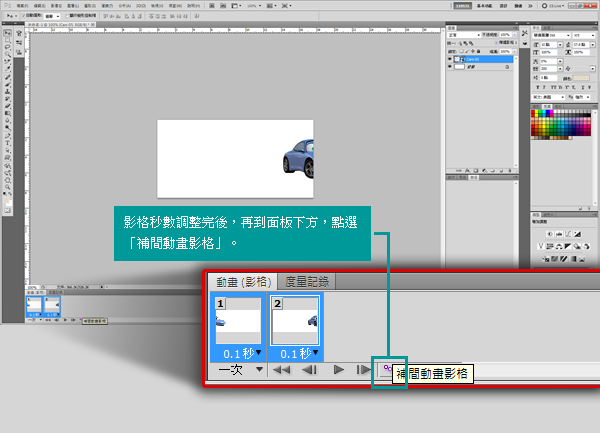Add a Levels adjustment
This screenshot has height=433, width=600.
click(559, 234)
